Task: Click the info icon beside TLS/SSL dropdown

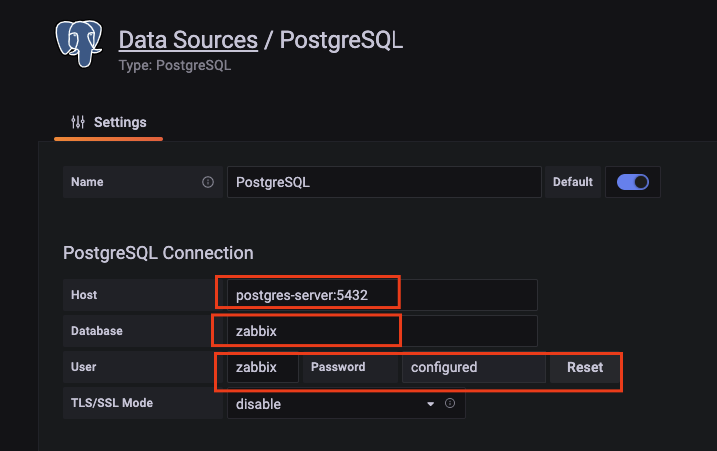Action: [450, 404]
